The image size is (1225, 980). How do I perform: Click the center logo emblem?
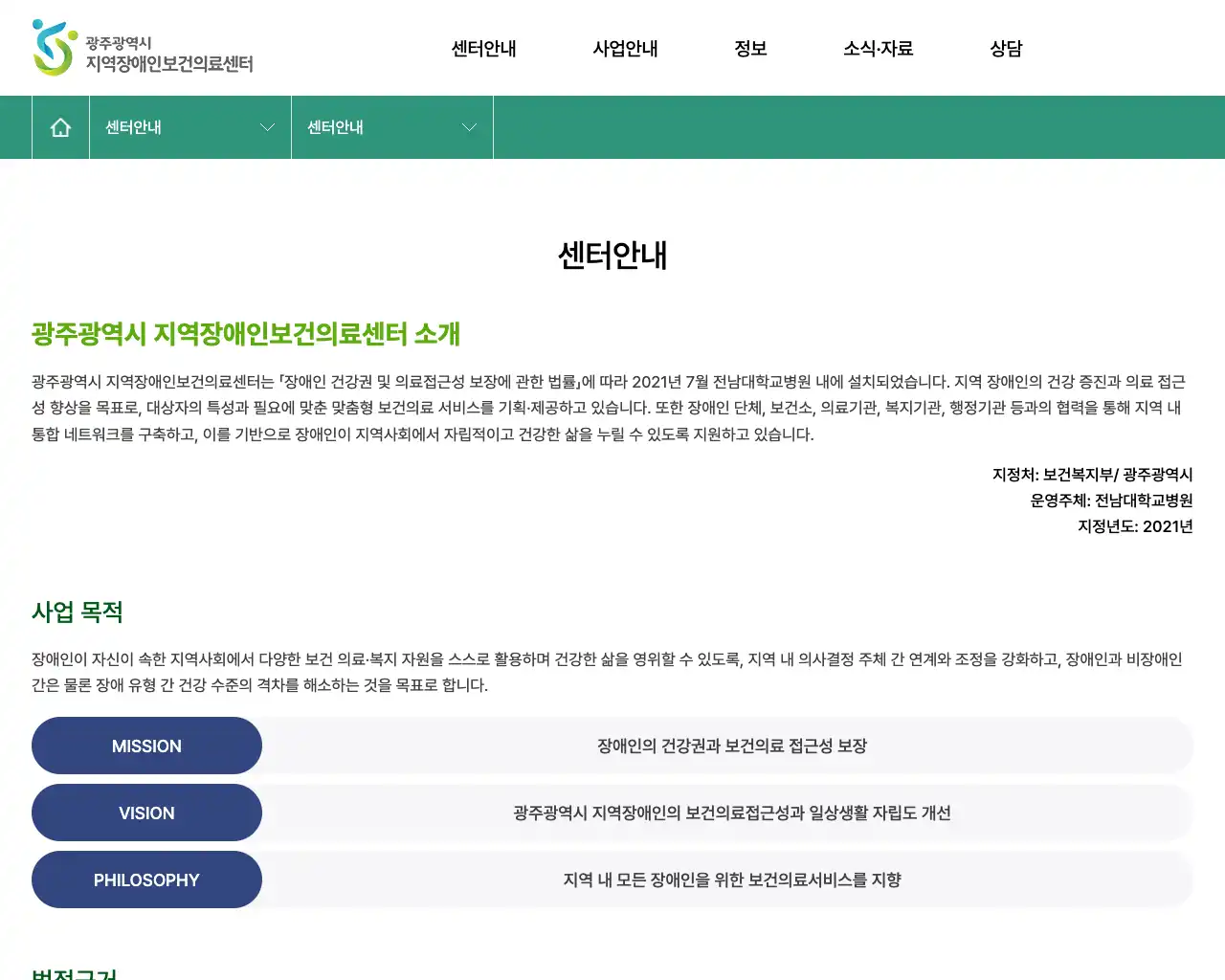54,48
